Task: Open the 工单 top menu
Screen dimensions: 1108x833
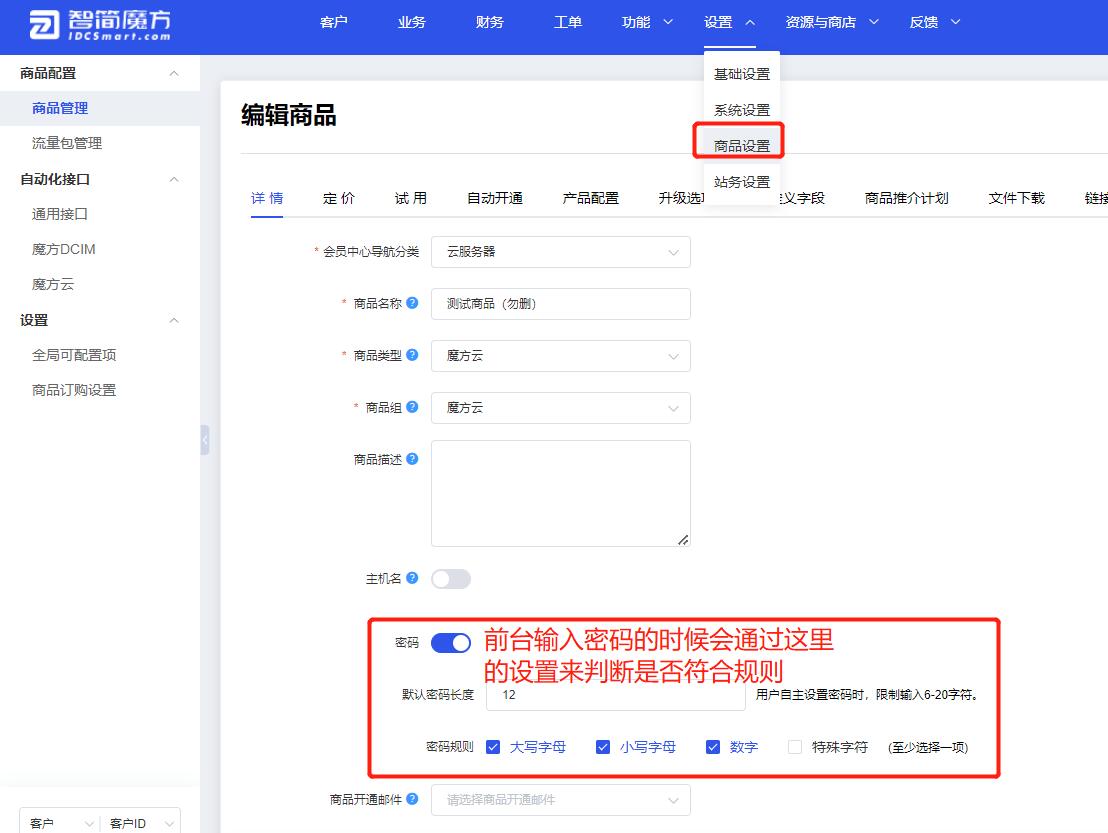Action: tap(567, 23)
